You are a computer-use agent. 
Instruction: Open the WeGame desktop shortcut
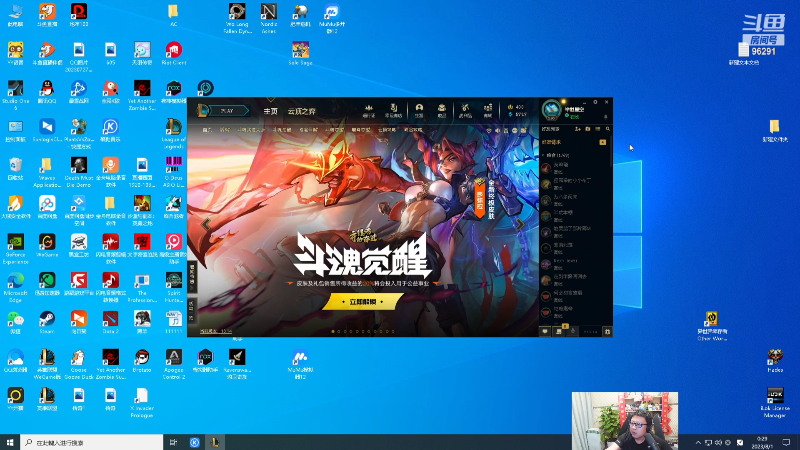pyautogui.click(x=47, y=245)
